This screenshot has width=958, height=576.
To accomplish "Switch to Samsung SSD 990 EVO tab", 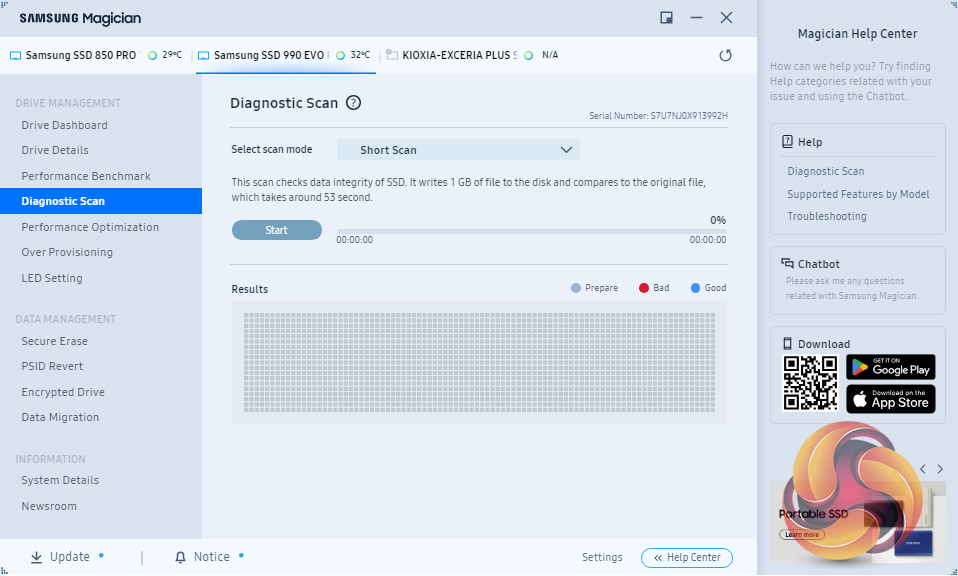I will pos(285,56).
